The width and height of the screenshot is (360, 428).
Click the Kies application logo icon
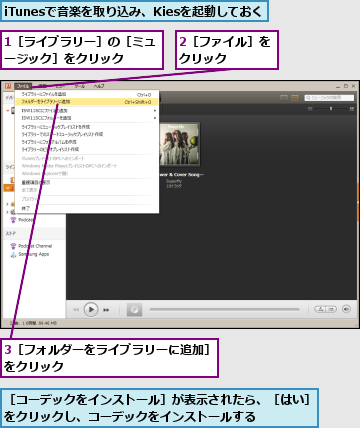(x=8, y=86)
